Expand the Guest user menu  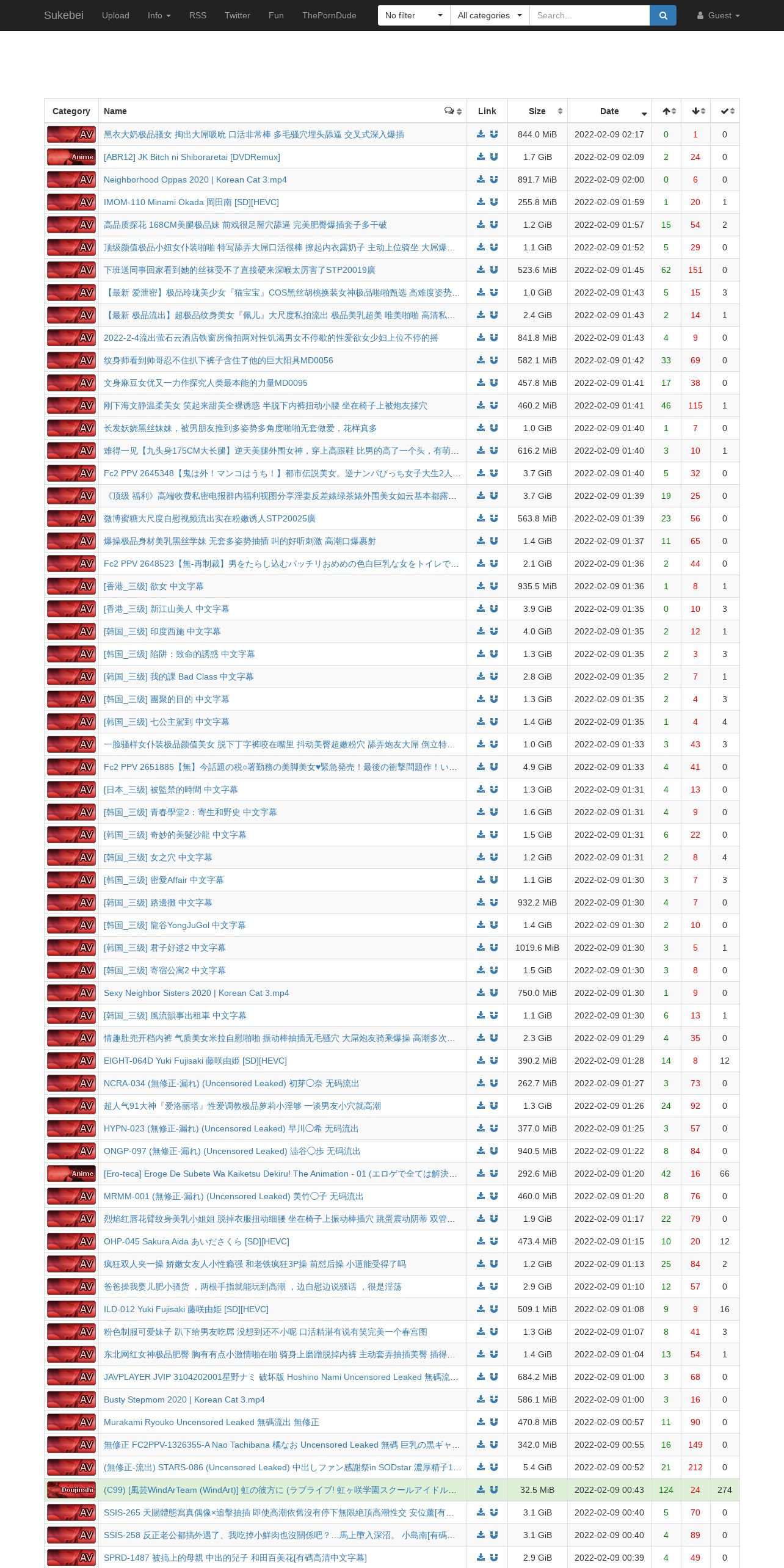pyautogui.click(x=718, y=15)
